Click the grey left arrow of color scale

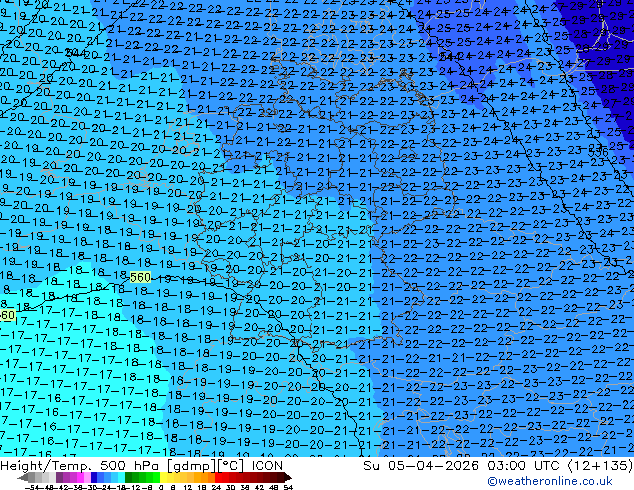(23, 477)
